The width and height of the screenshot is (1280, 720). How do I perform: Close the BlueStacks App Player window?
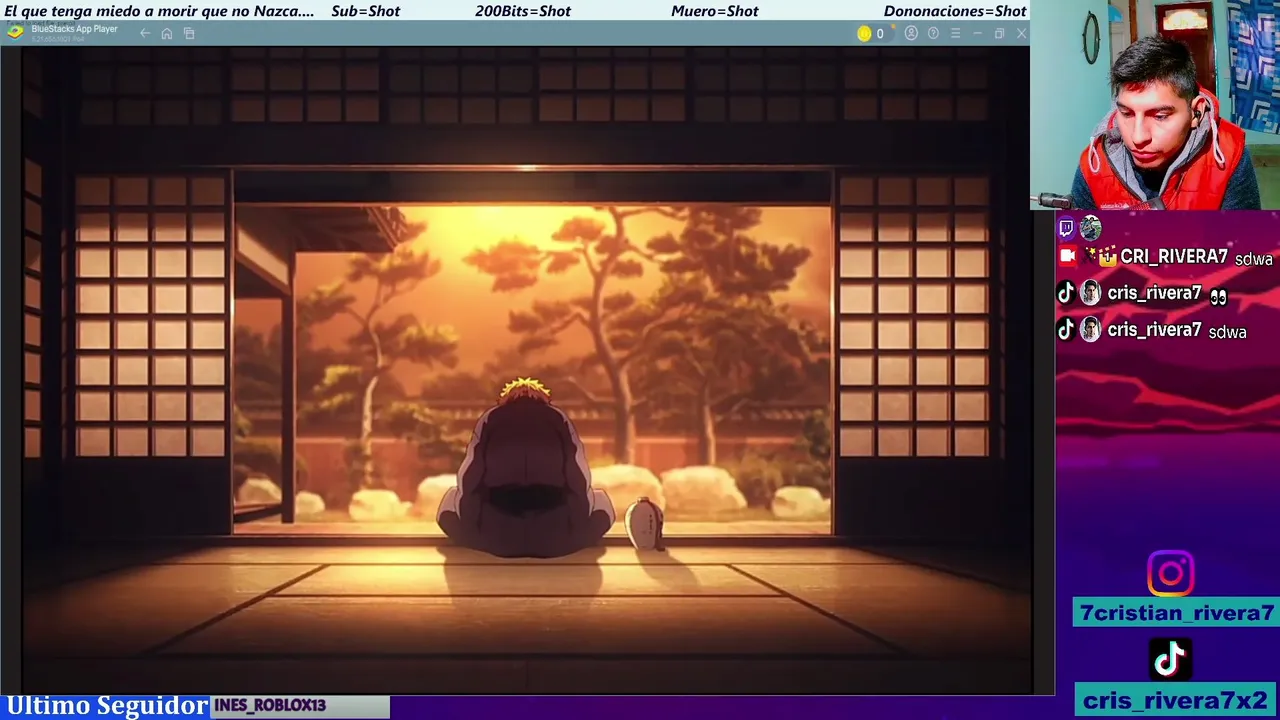(1021, 33)
